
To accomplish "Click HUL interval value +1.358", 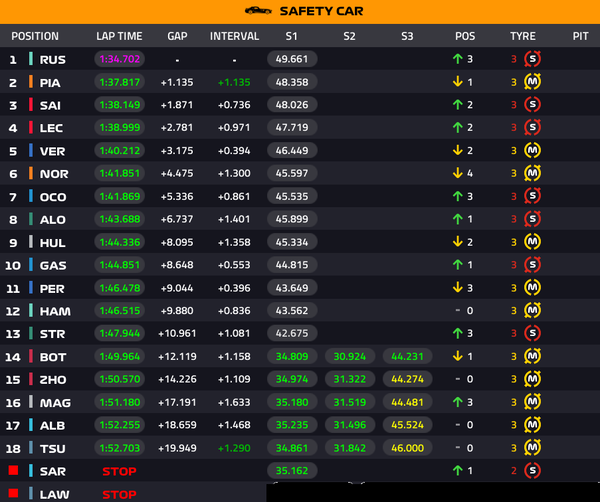I will [234, 242].
